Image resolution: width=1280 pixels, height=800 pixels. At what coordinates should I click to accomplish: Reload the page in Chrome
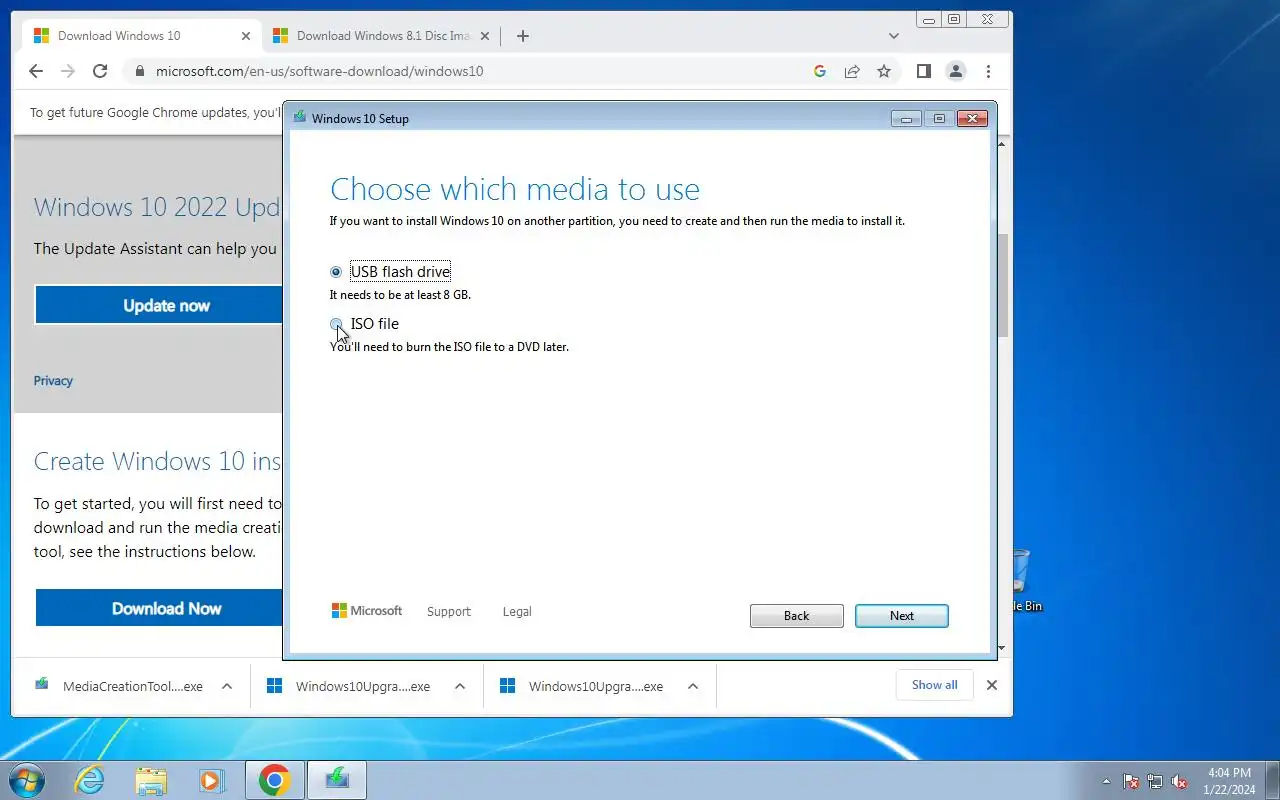100,71
